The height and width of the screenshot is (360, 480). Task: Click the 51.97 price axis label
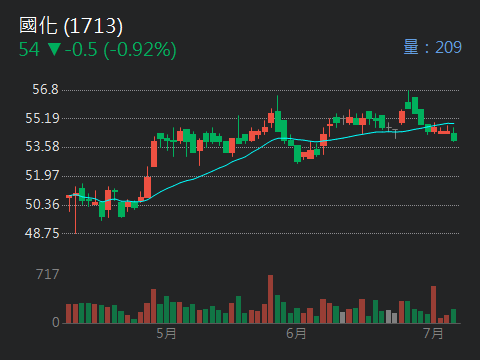click(42, 175)
